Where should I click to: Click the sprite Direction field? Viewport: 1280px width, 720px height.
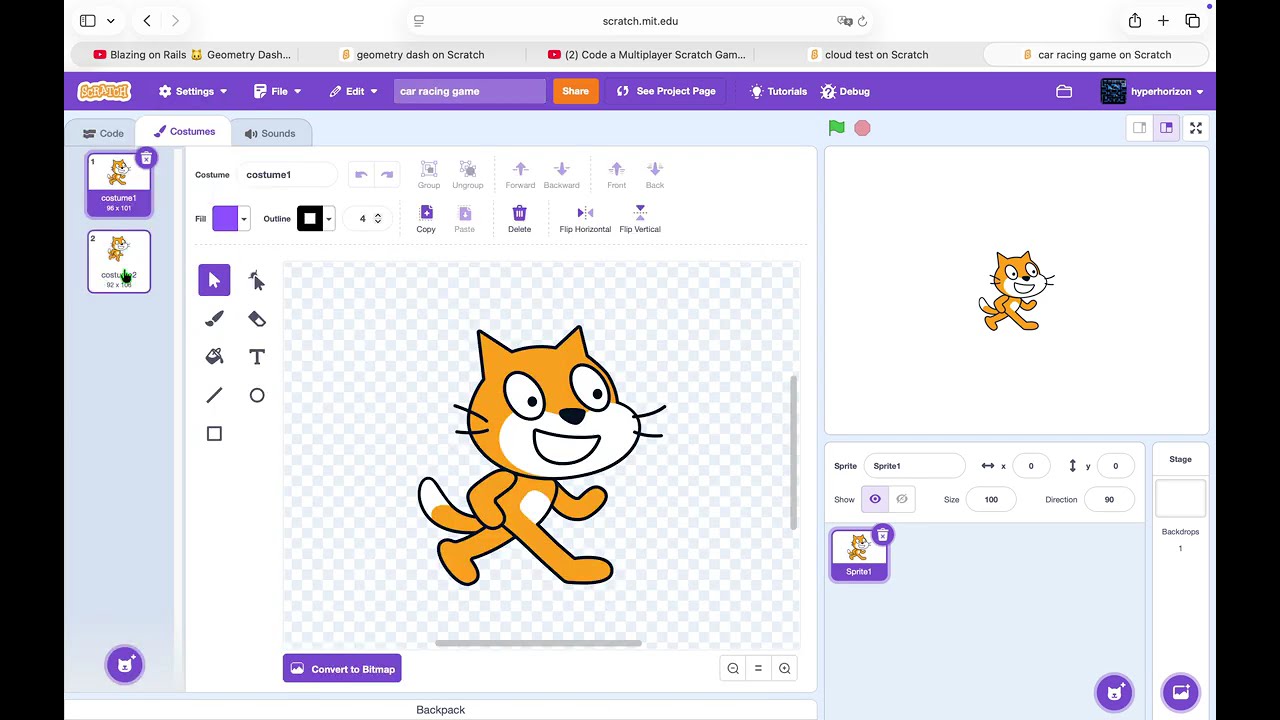(x=1109, y=500)
